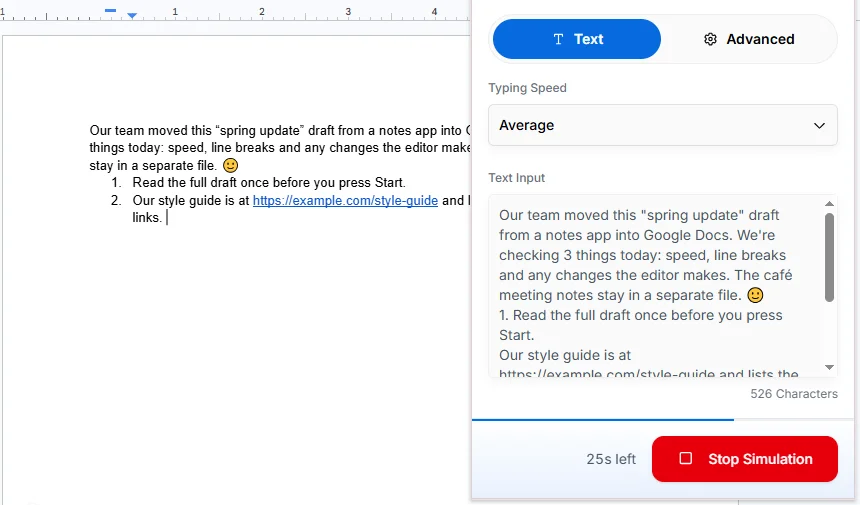Click the Stop Simulation button

(x=744, y=459)
